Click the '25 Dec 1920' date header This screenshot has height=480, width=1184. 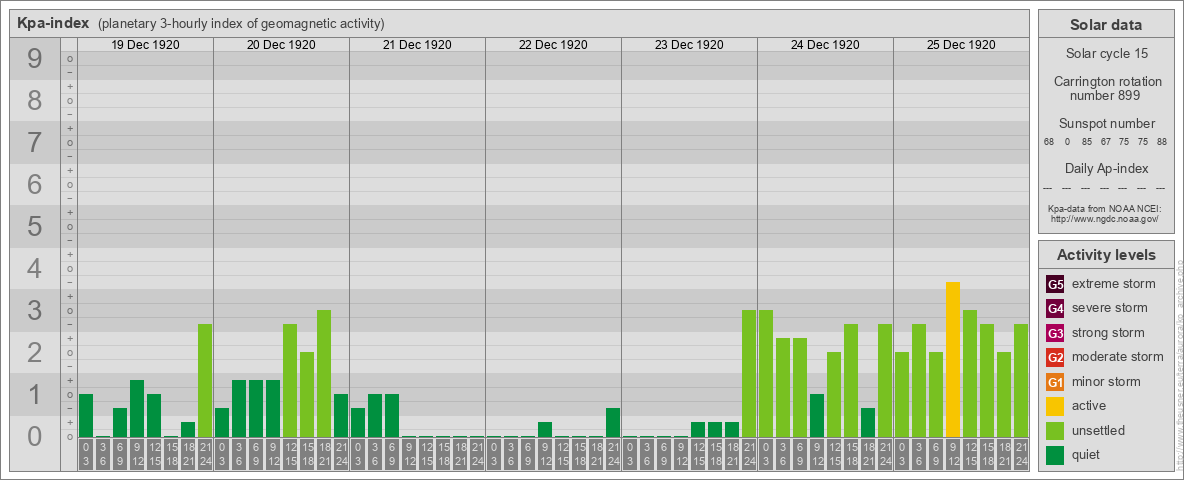(960, 45)
